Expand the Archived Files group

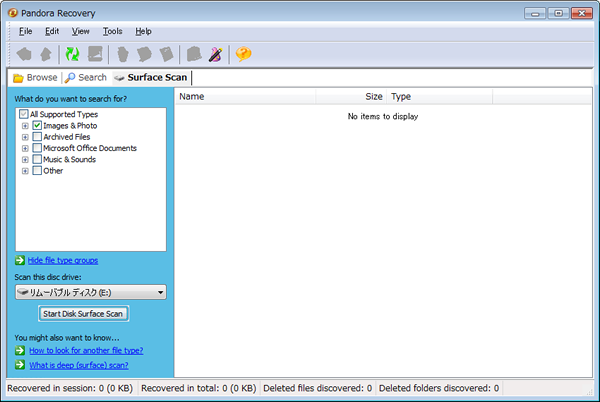tap(25, 137)
